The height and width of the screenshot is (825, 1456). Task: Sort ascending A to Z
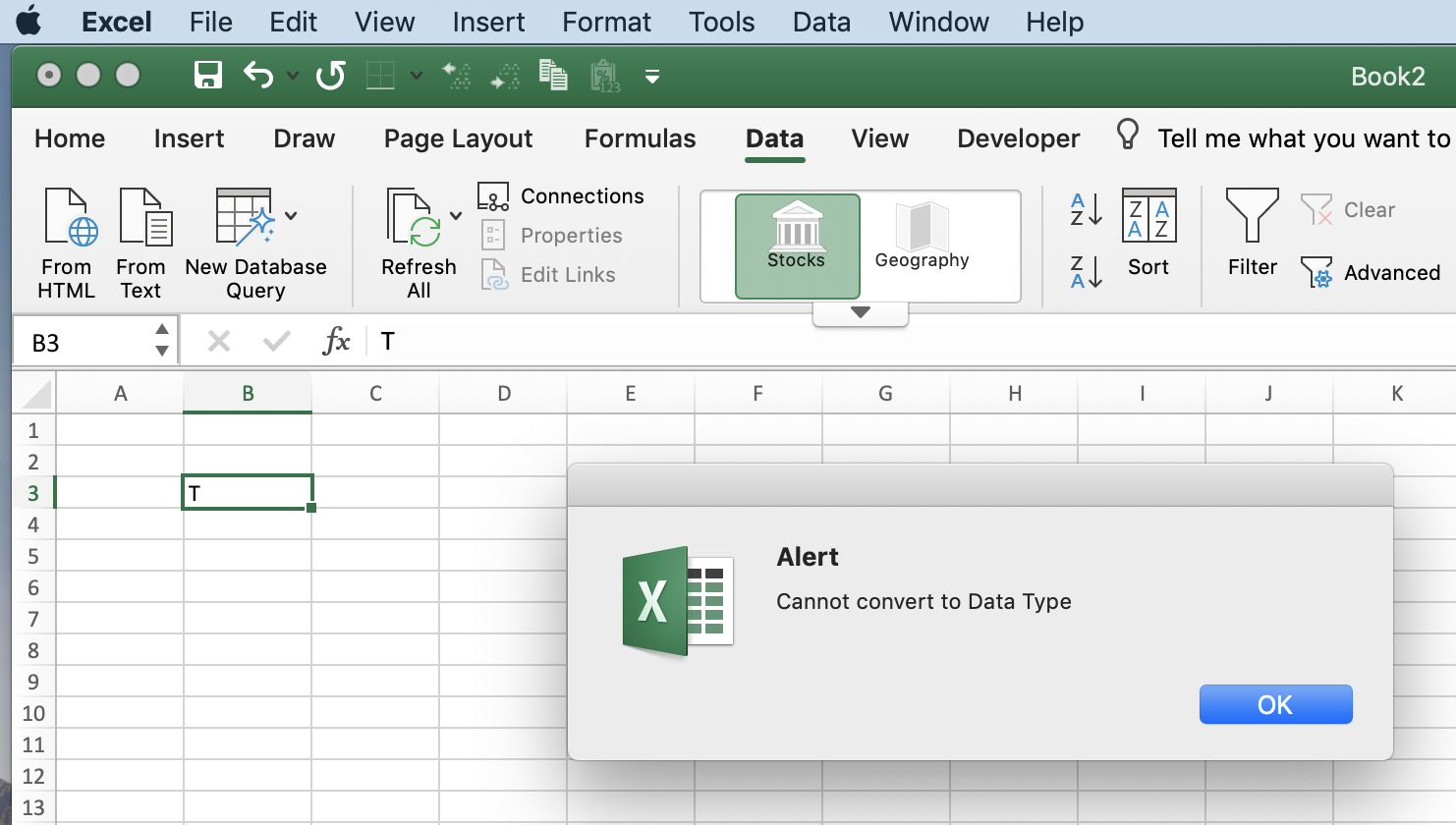coord(1087,209)
